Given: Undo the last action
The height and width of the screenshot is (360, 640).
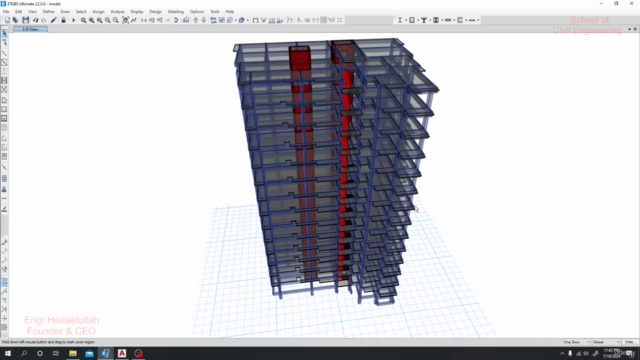Looking at the screenshot, I should coord(36,20).
